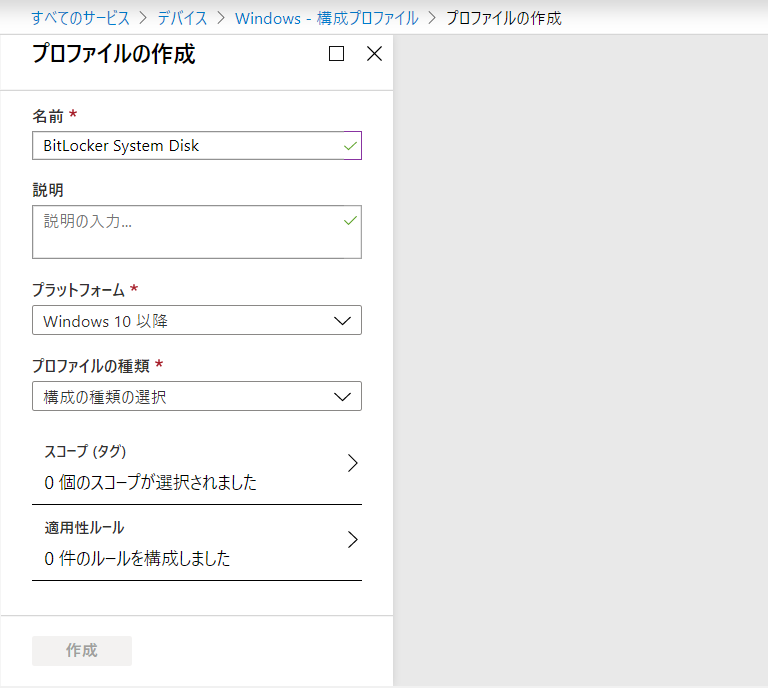
Task: Click the green checkmark in the 名前 field
Action: coord(350,146)
